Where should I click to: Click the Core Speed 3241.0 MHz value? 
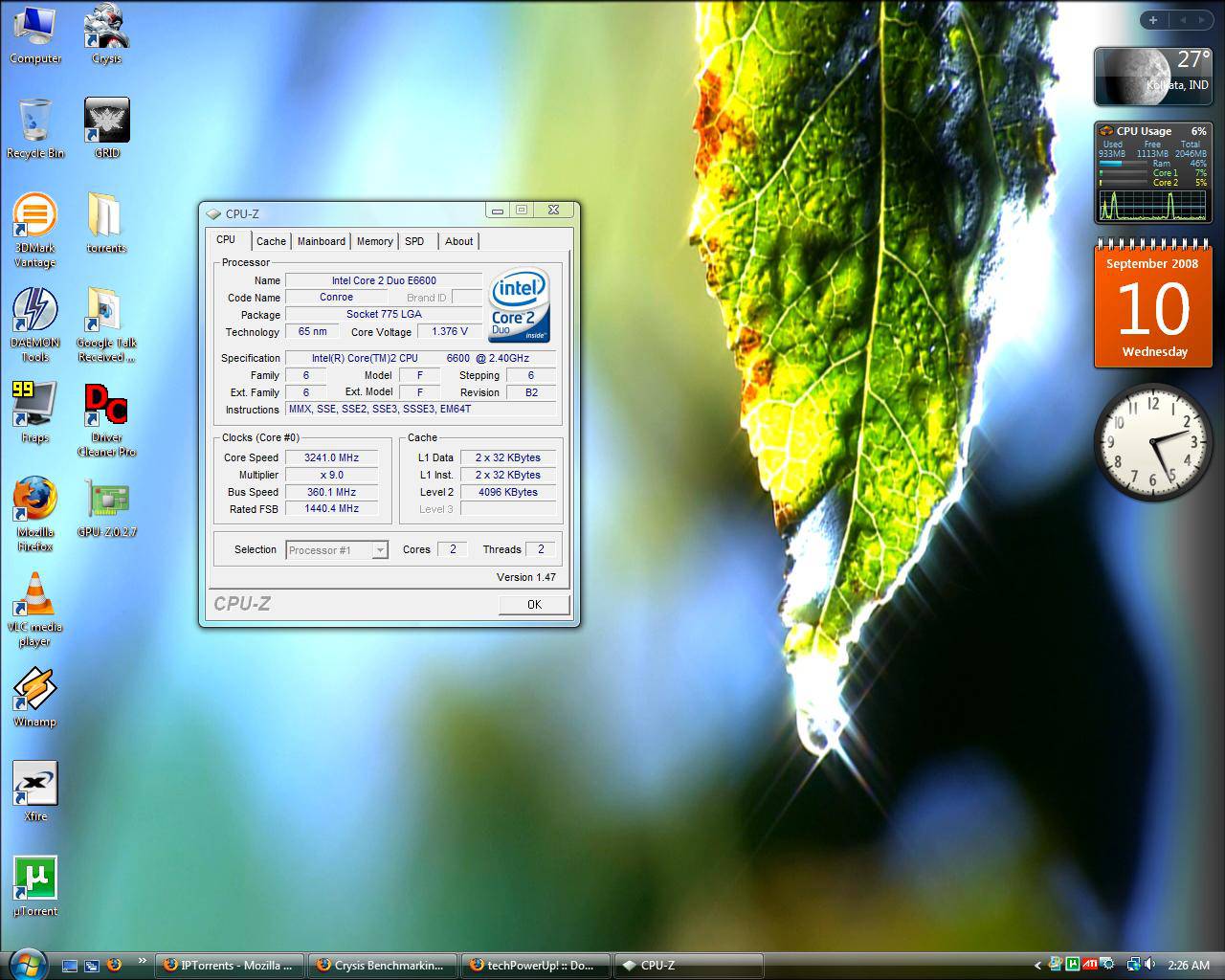pyautogui.click(x=332, y=457)
